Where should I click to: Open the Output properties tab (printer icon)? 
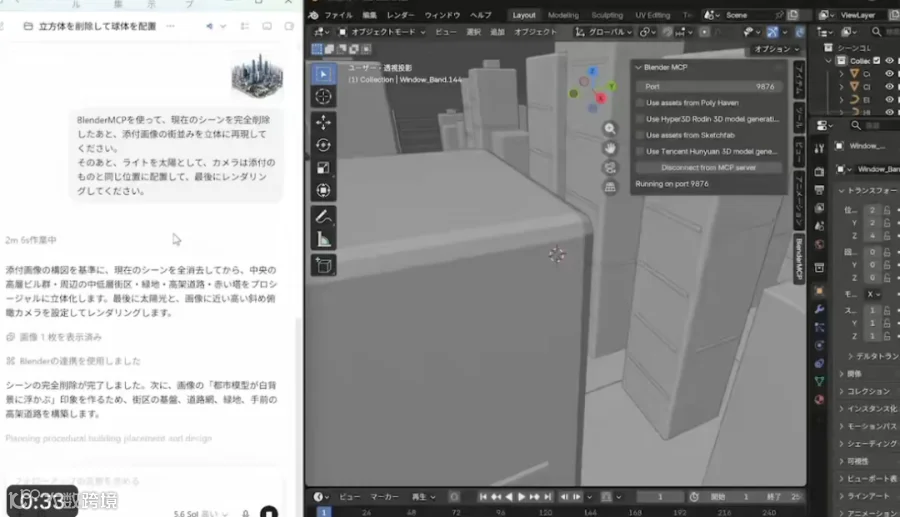click(819, 189)
